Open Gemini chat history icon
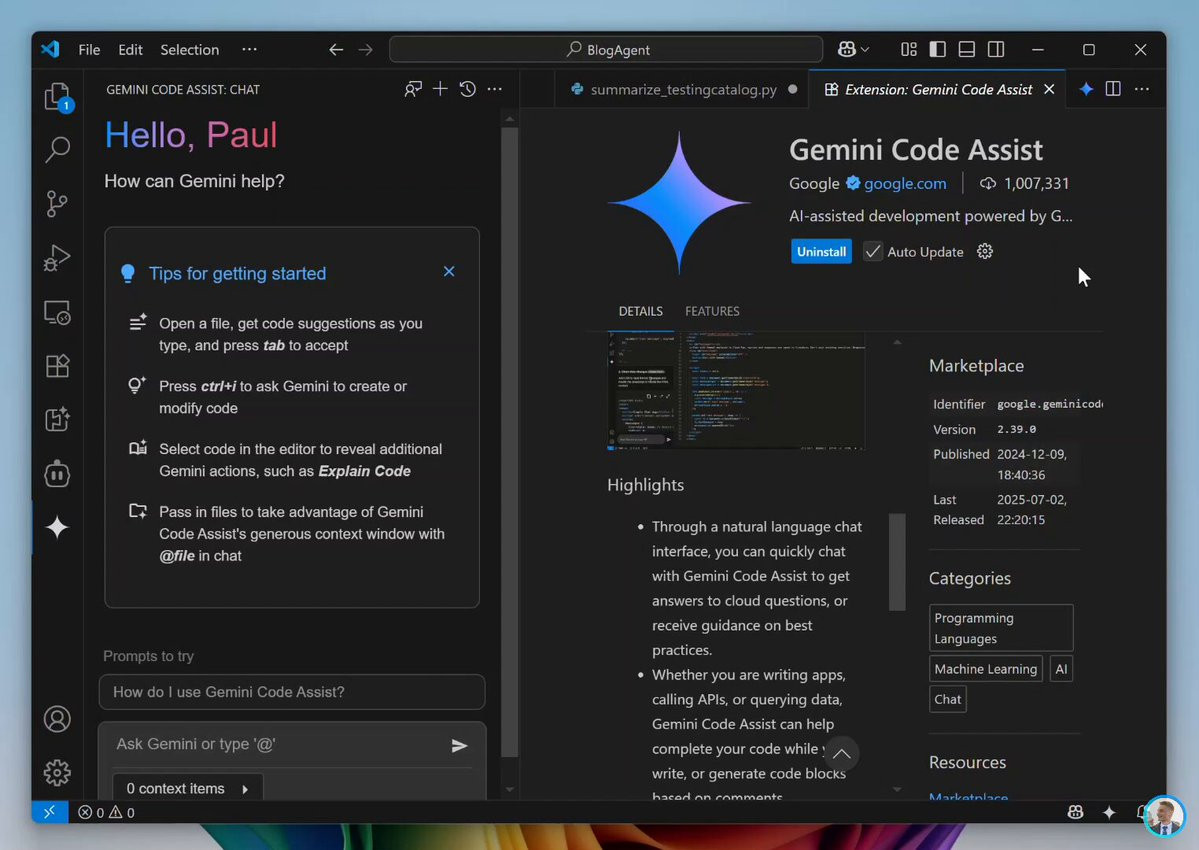Image resolution: width=1199 pixels, height=850 pixels. pyautogui.click(x=468, y=89)
